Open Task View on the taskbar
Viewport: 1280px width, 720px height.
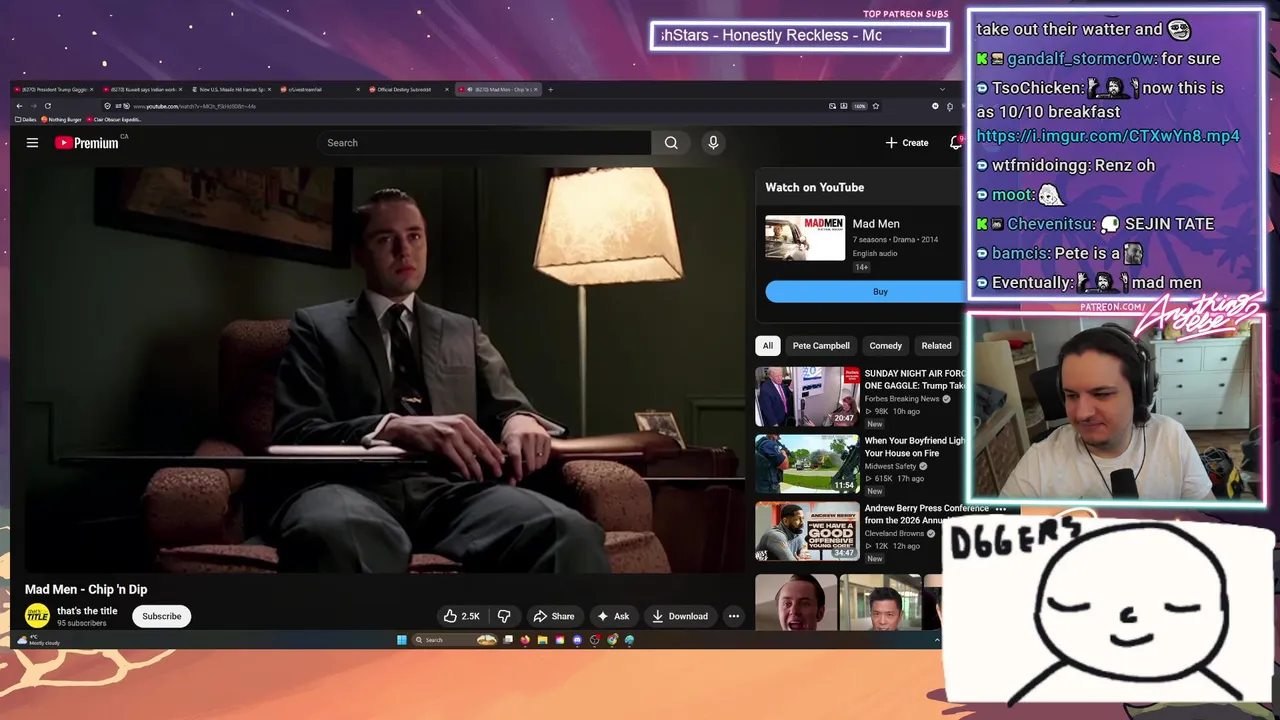[x=508, y=640]
